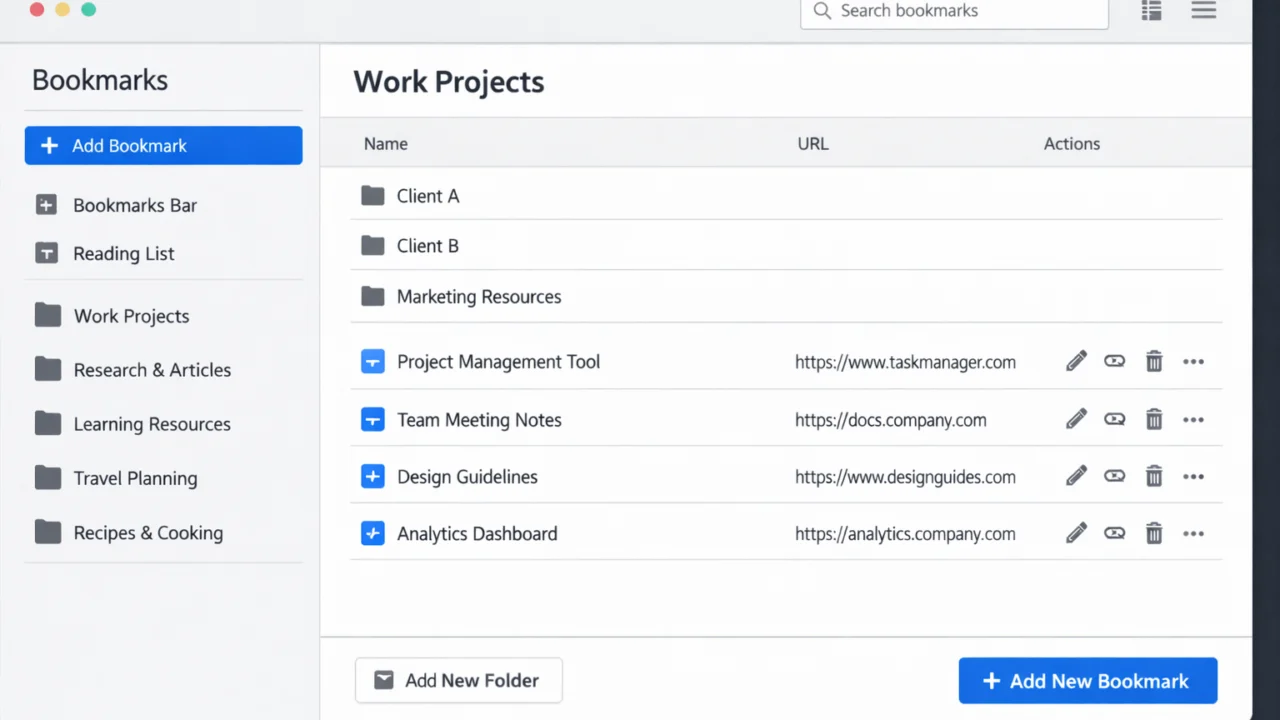
Task: Edit the Analytics Dashboard bookmark
Action: click(x=1076, y=534)
